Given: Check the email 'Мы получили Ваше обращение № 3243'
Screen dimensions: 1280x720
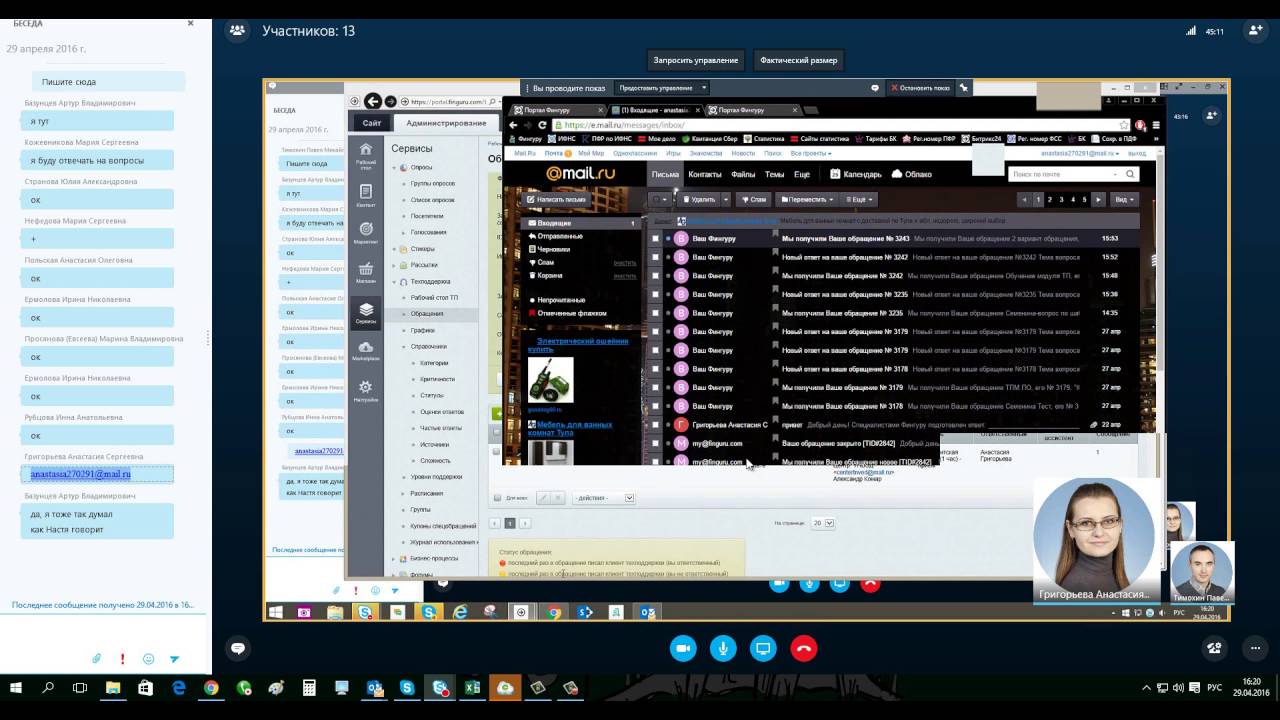Looking at the screenshot, I should tap(656, 239).
